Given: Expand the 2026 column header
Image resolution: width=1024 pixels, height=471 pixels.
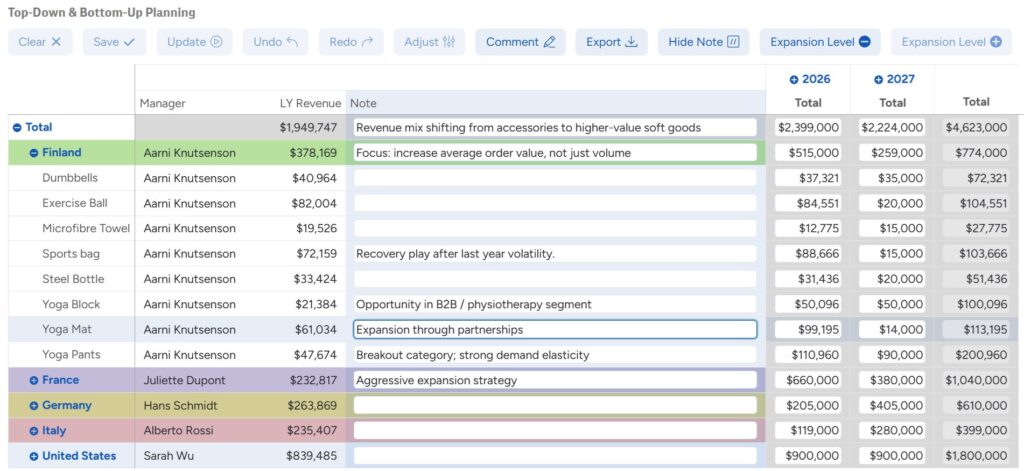Looking at the screenshot, I should (x=794, y=80).
